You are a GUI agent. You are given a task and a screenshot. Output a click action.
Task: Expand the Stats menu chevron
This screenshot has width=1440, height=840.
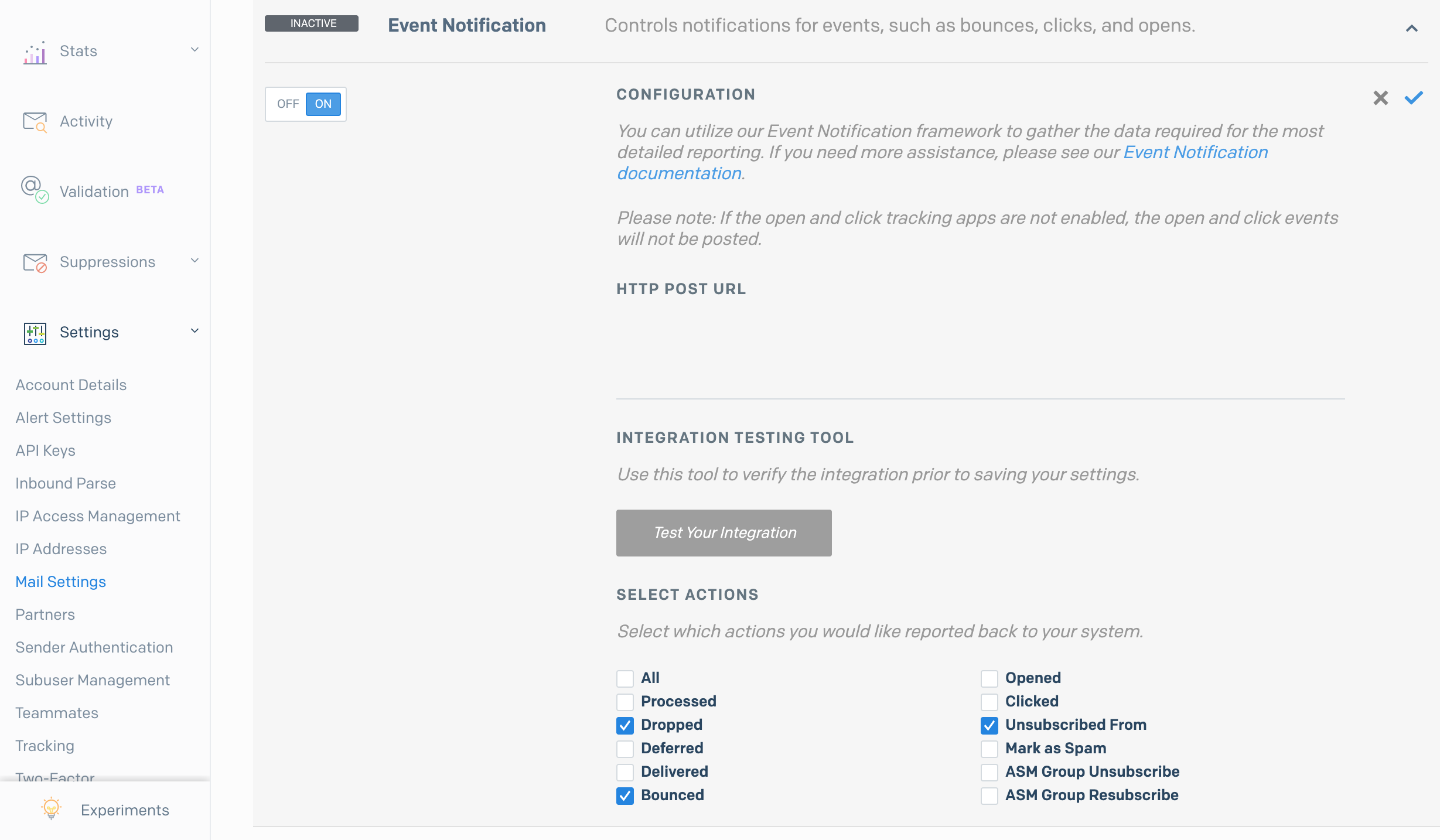(195, 50)
